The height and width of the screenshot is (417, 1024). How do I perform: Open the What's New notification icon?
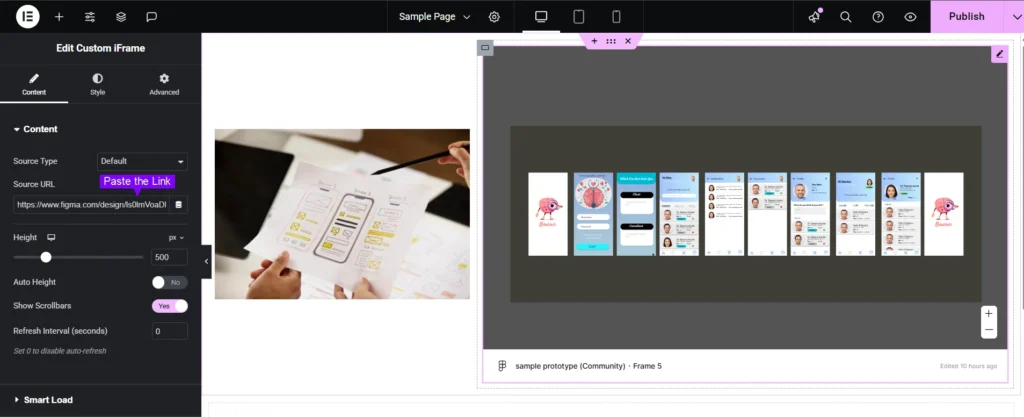click(x=814, y=17)
